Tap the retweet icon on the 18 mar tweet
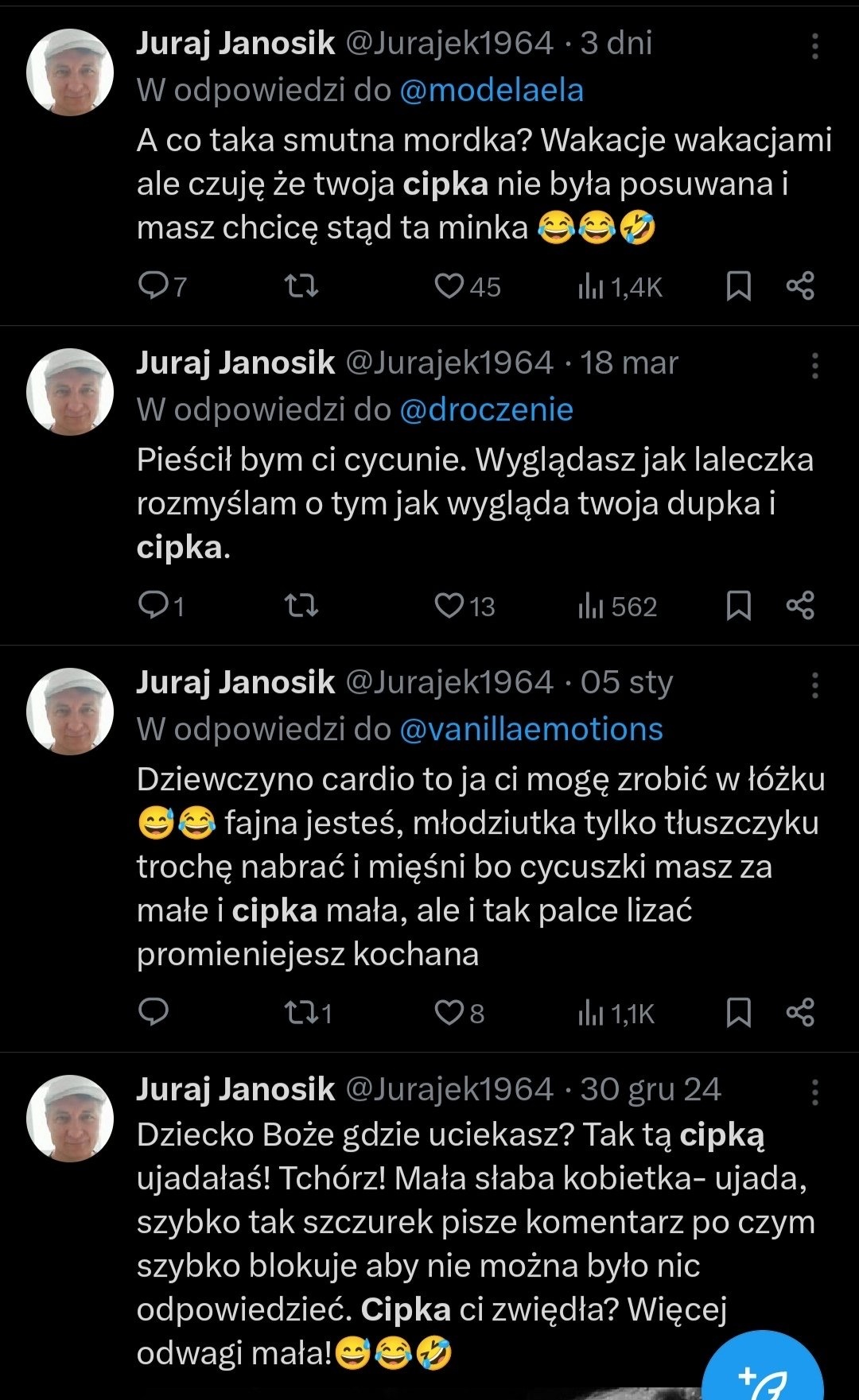 [x=301, y=607]
